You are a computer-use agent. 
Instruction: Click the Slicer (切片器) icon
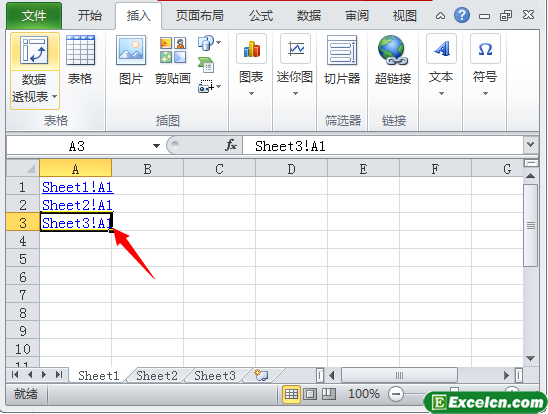tap(342, 50)
